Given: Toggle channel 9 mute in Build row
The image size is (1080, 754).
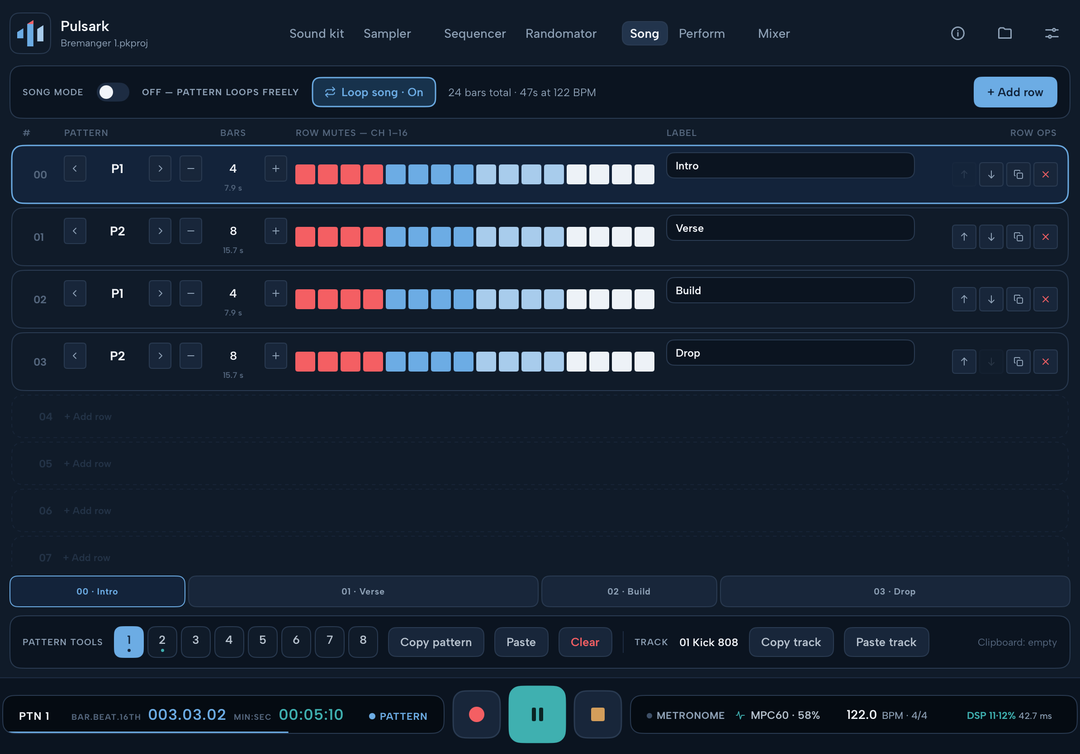Looking at the screenshot, I should [x=486, y=299].
